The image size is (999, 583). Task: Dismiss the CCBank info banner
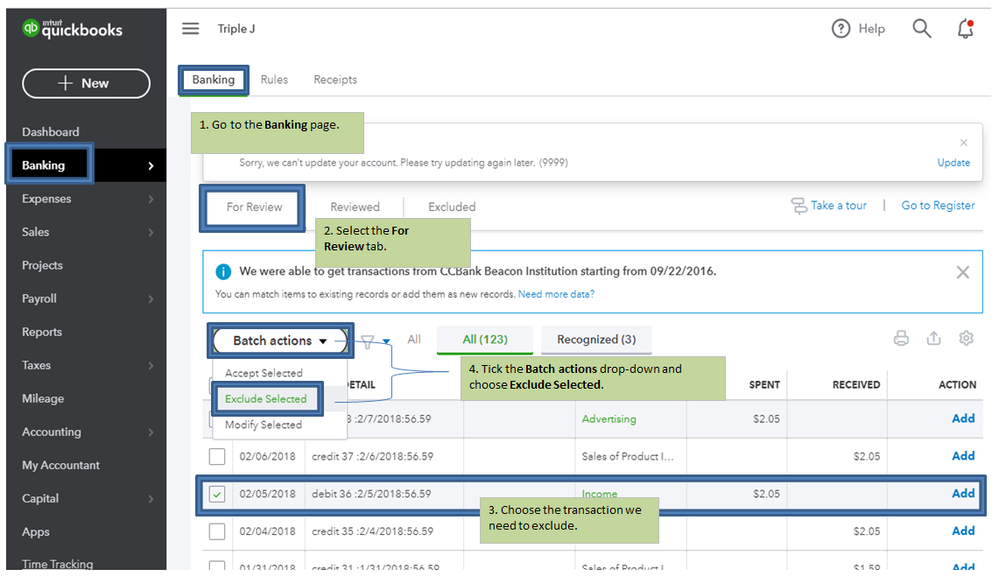coord(962,272)
